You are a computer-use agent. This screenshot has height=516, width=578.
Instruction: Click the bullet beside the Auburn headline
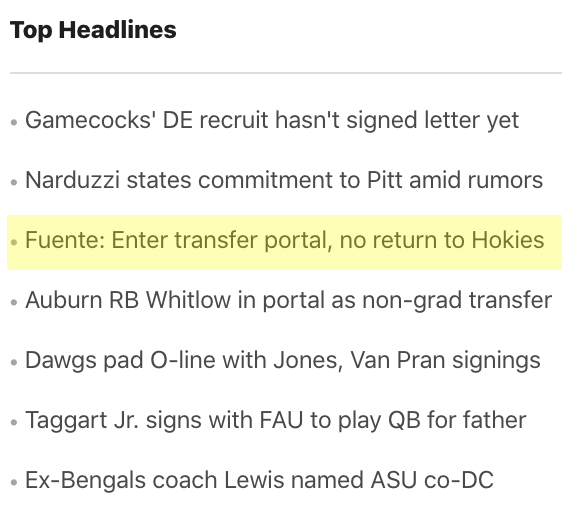[14, 302]
